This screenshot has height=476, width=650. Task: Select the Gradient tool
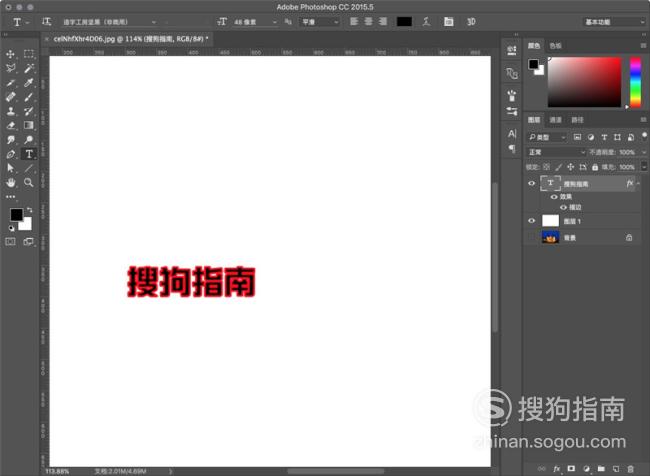point(29,125)
